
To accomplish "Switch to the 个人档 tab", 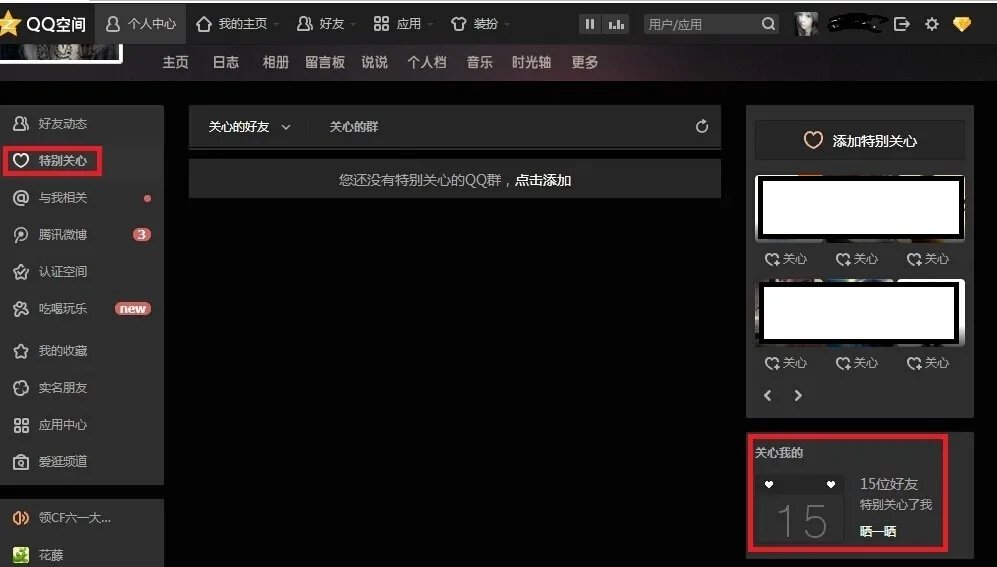I will tap(427, 62).
